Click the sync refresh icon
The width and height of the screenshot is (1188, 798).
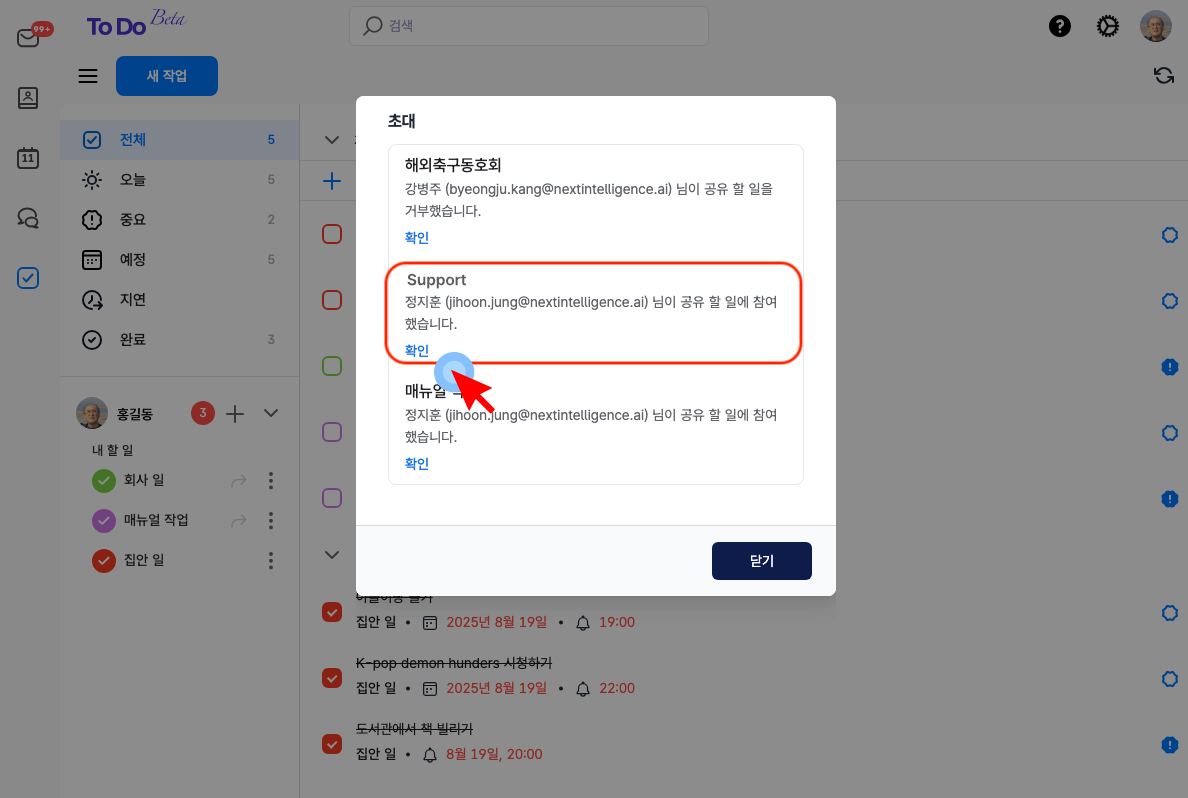point(1163,76)
